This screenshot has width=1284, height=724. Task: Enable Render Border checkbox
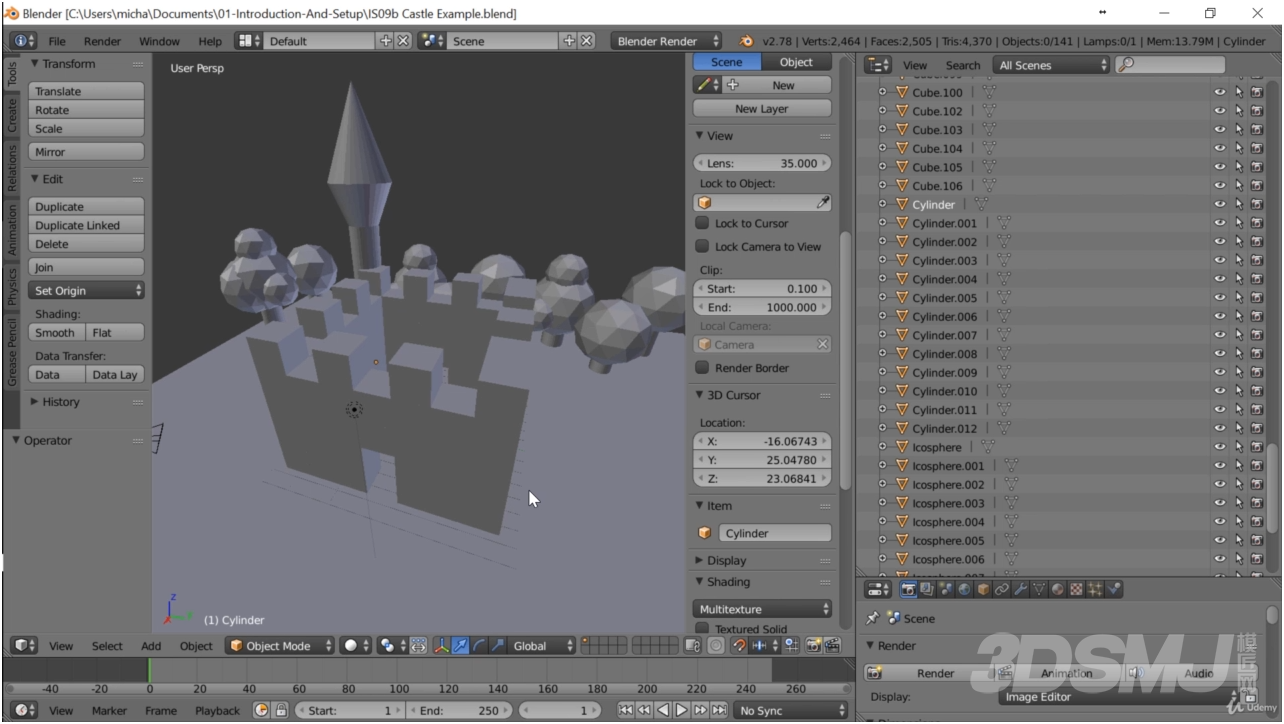(x=702, y=368)
